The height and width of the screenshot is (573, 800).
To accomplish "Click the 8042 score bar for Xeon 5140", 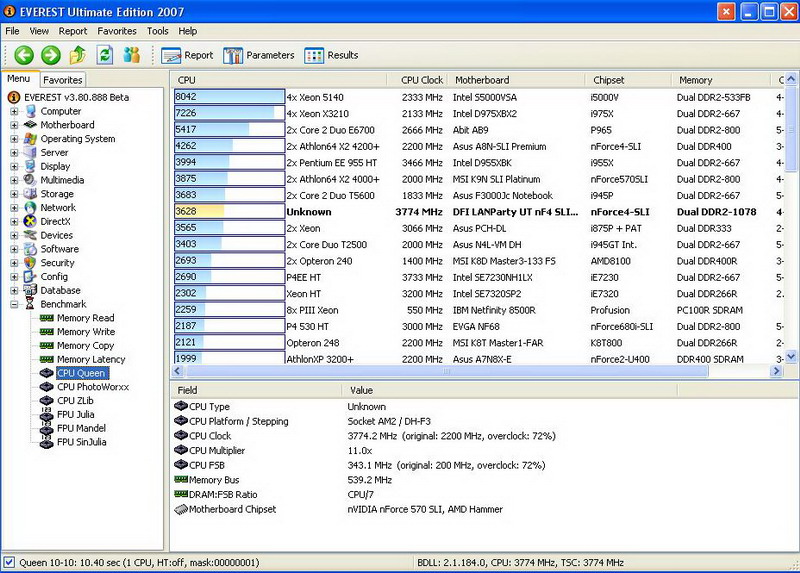I will (x=229, y=97).
